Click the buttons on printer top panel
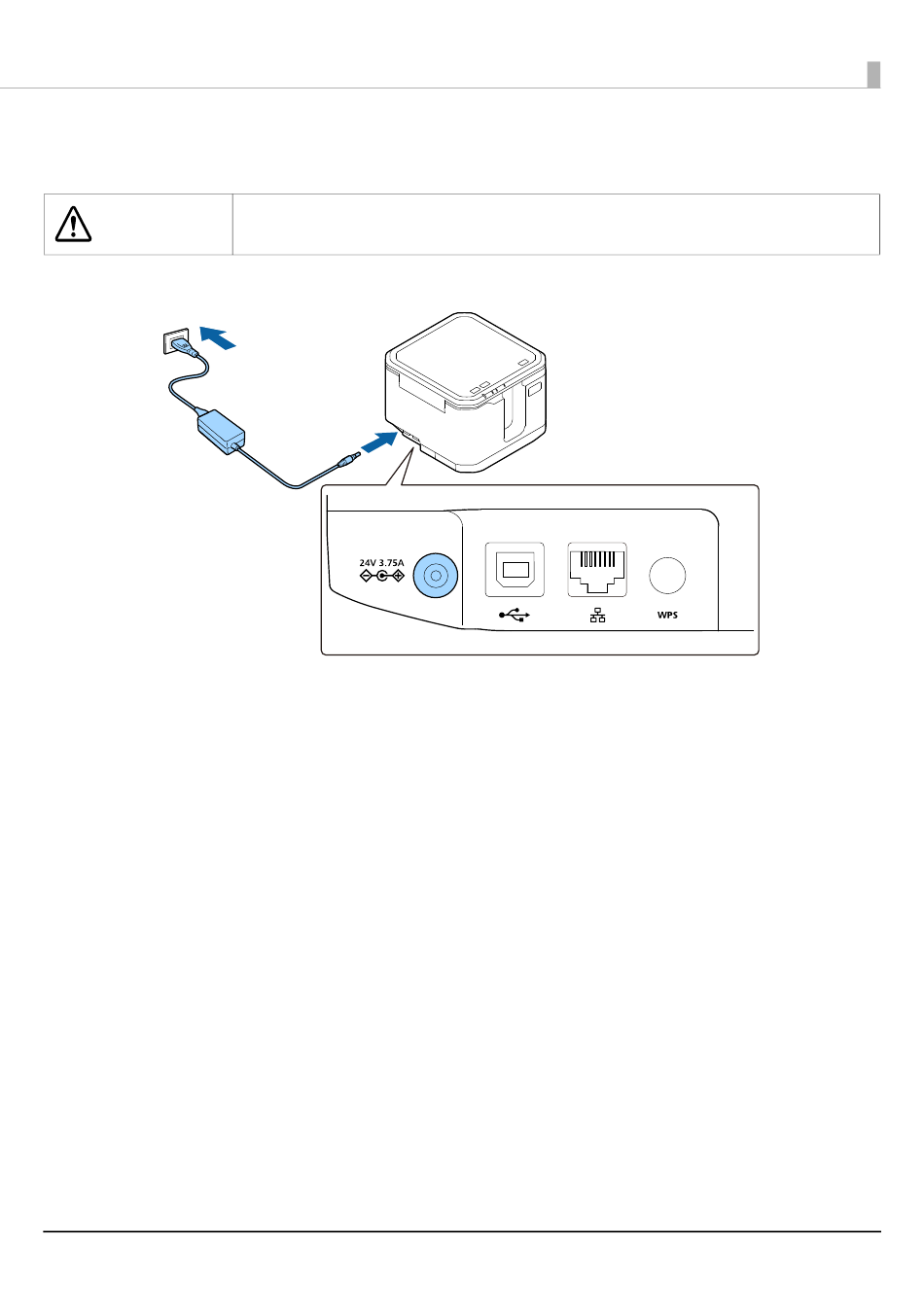The width and height of the screenshot is (924, 1307). tap(482, 386)
